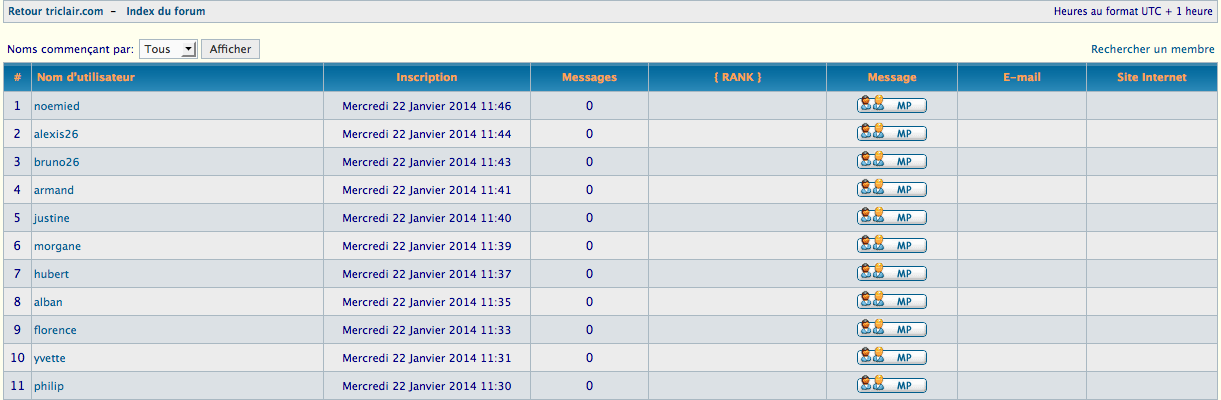
Task: View yvette's profile link
Action: pyautogui.click(x=50, y=358)
